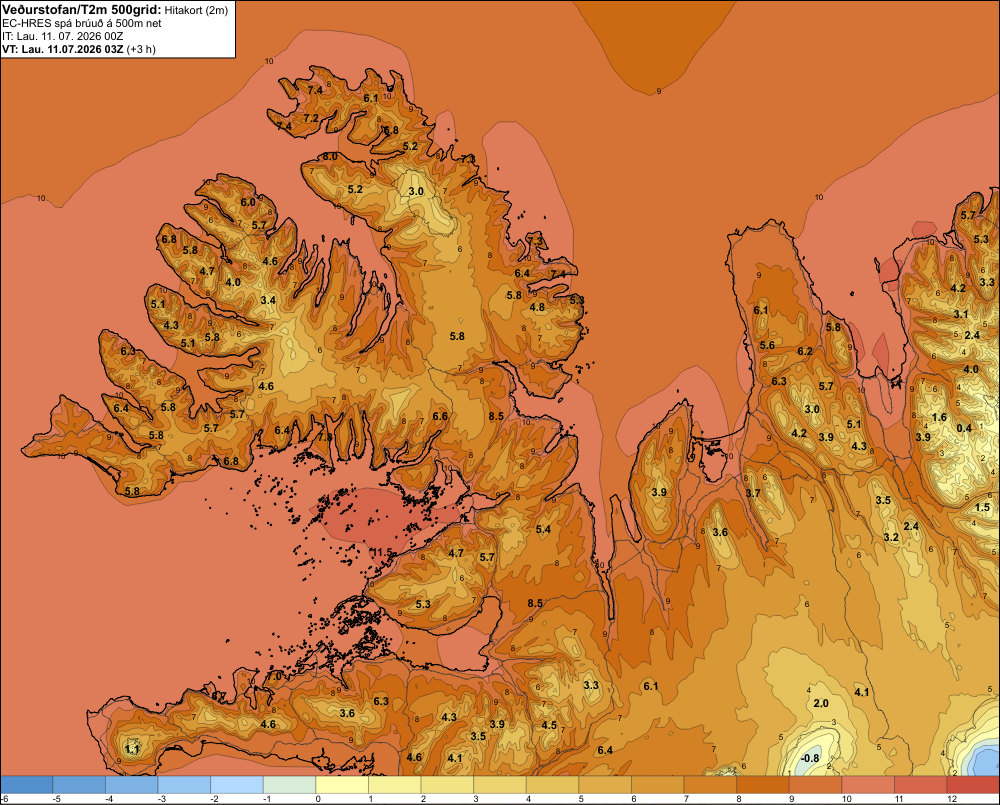Click the 7.0 temperature value on the map
1000x805 pixels.
click(x=274, y=676)
